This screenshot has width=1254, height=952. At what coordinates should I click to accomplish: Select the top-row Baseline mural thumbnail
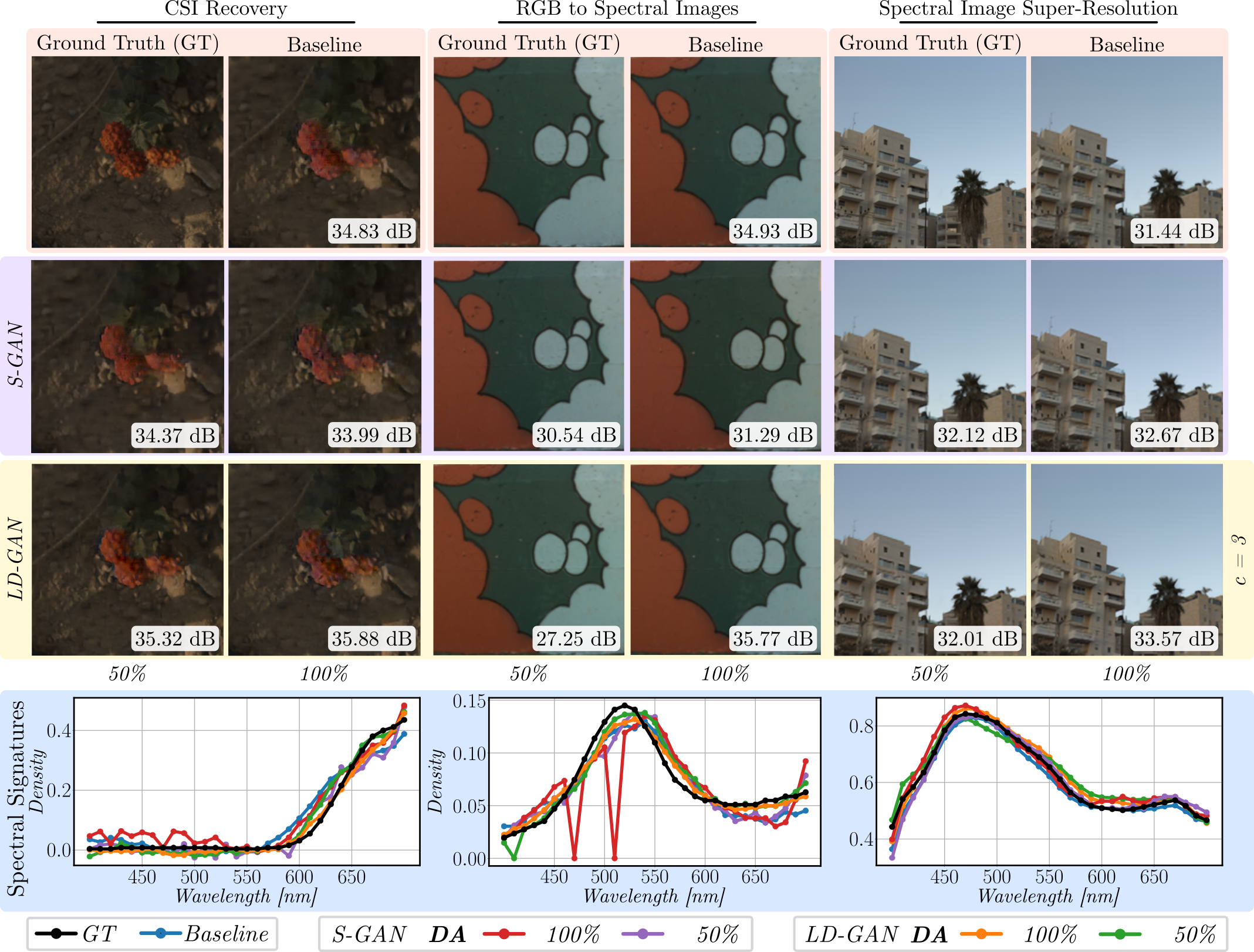tap(725, 151)
